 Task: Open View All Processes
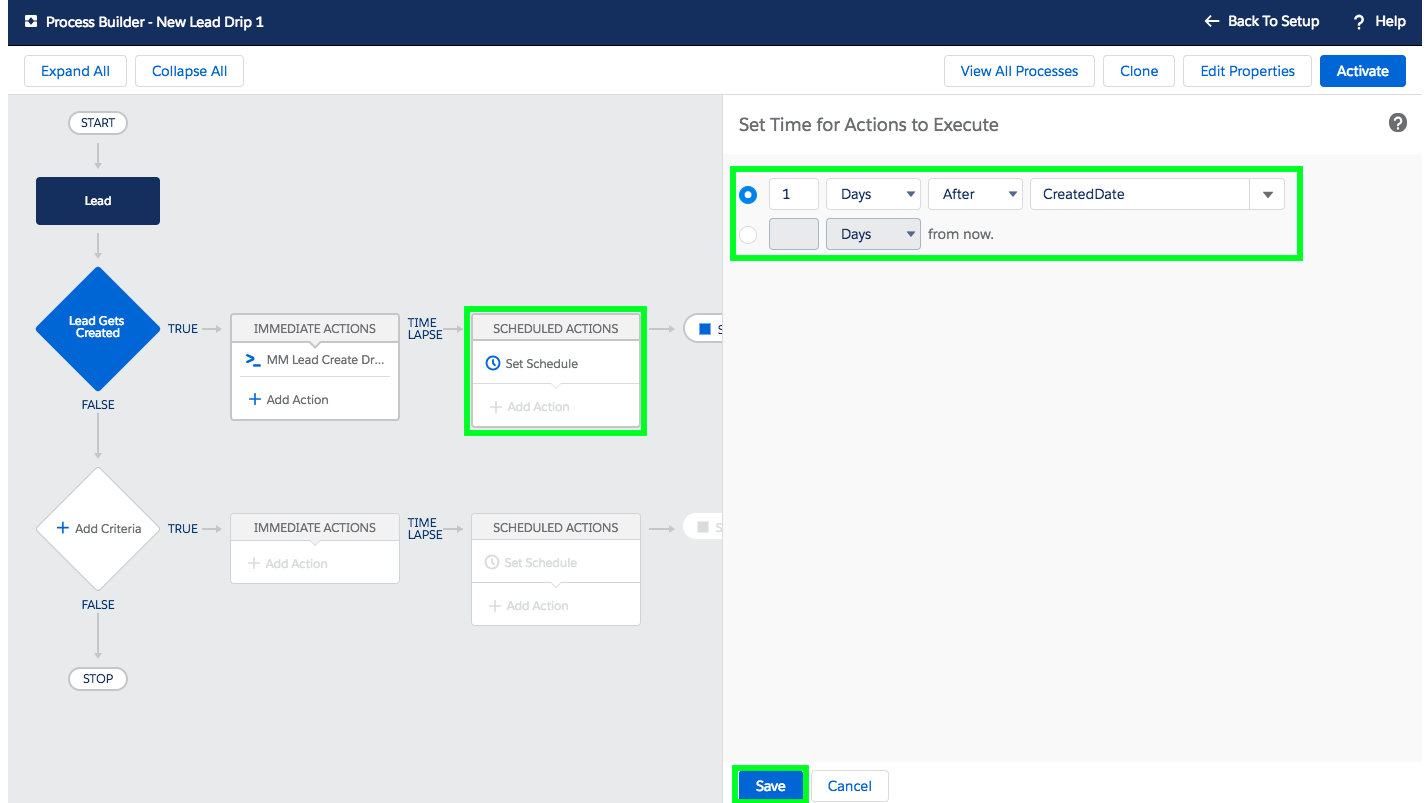pos(1019,71)
